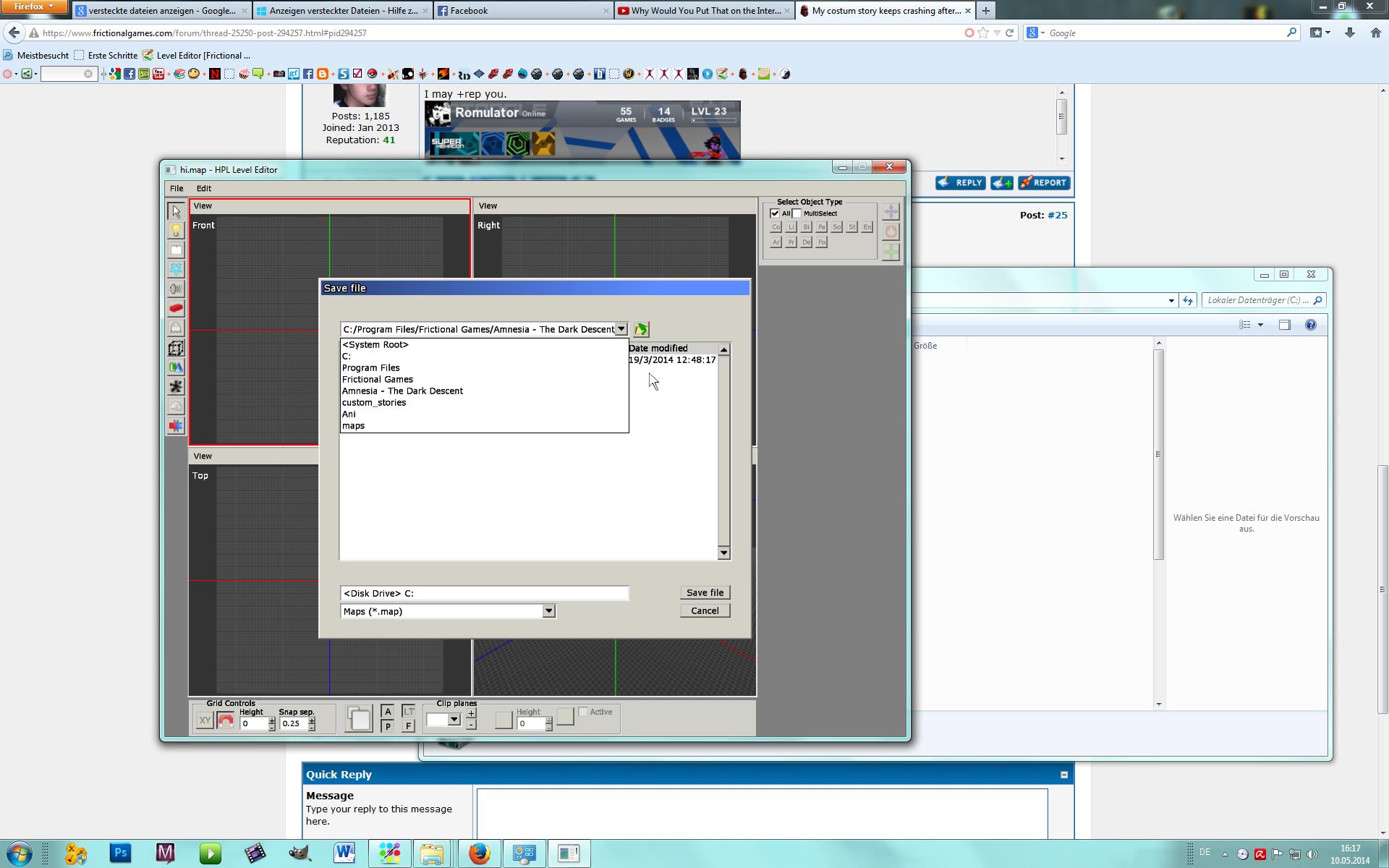The width and height of the screenshot is (1389, 868).
Task: Select the Decals splat tool
Action: pyautogui.click(x=176, y=387)
